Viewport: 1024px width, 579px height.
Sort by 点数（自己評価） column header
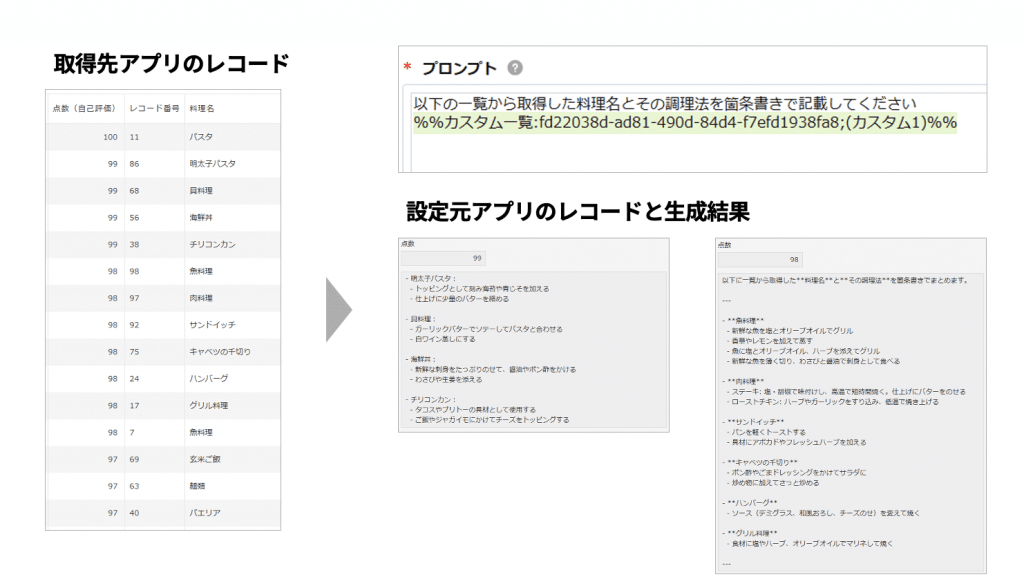84,108
